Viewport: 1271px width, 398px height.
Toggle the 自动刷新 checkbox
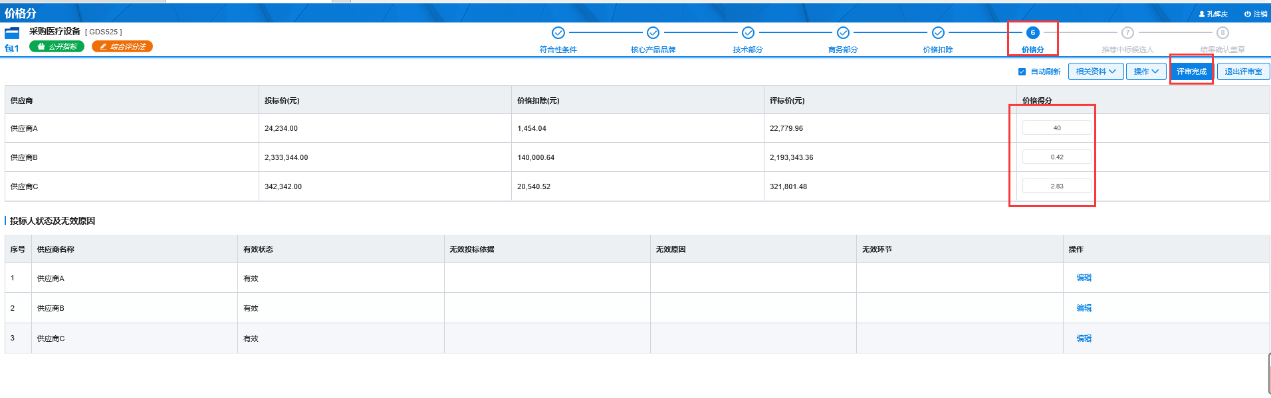(x=1022, y=72)
